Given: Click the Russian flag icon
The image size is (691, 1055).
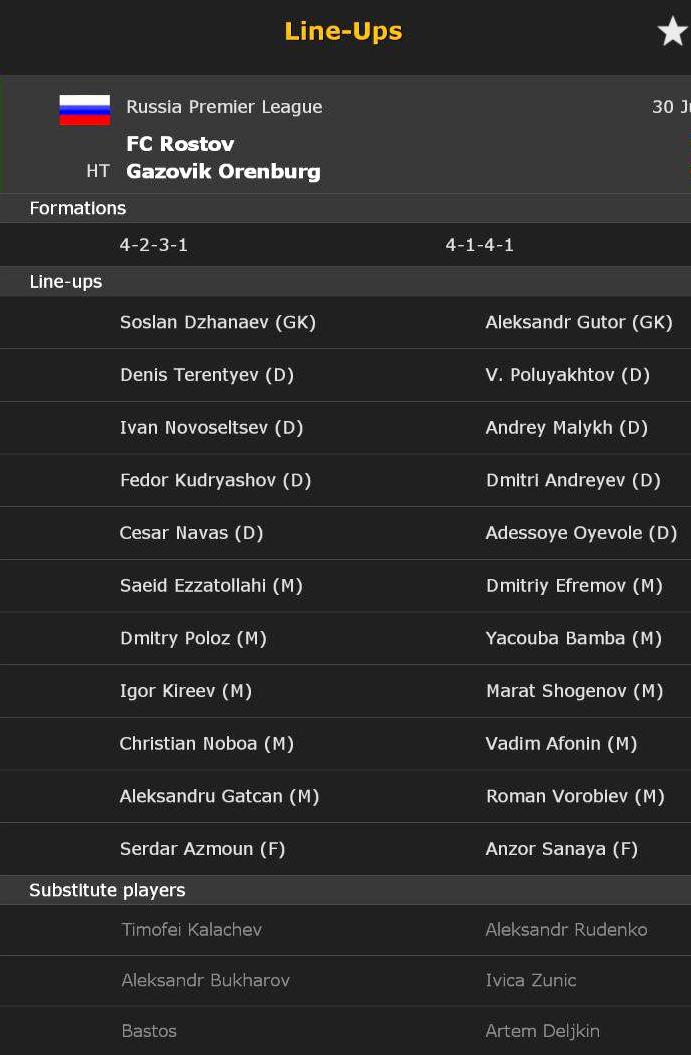Looking at the screenshot, I should point(85,110).
